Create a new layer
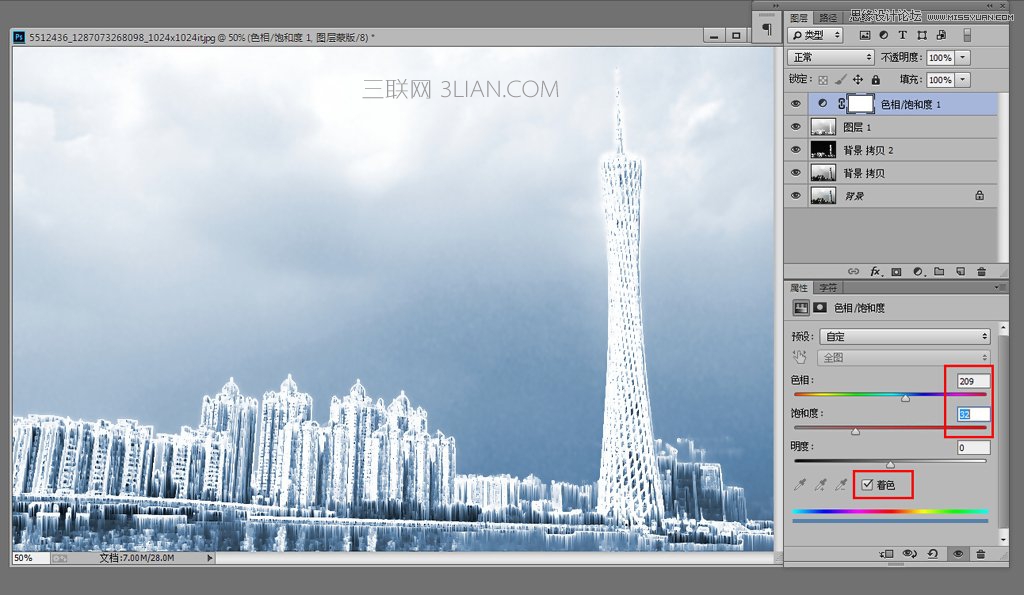This screenshot has height=595, width=1024. point(960,271)
